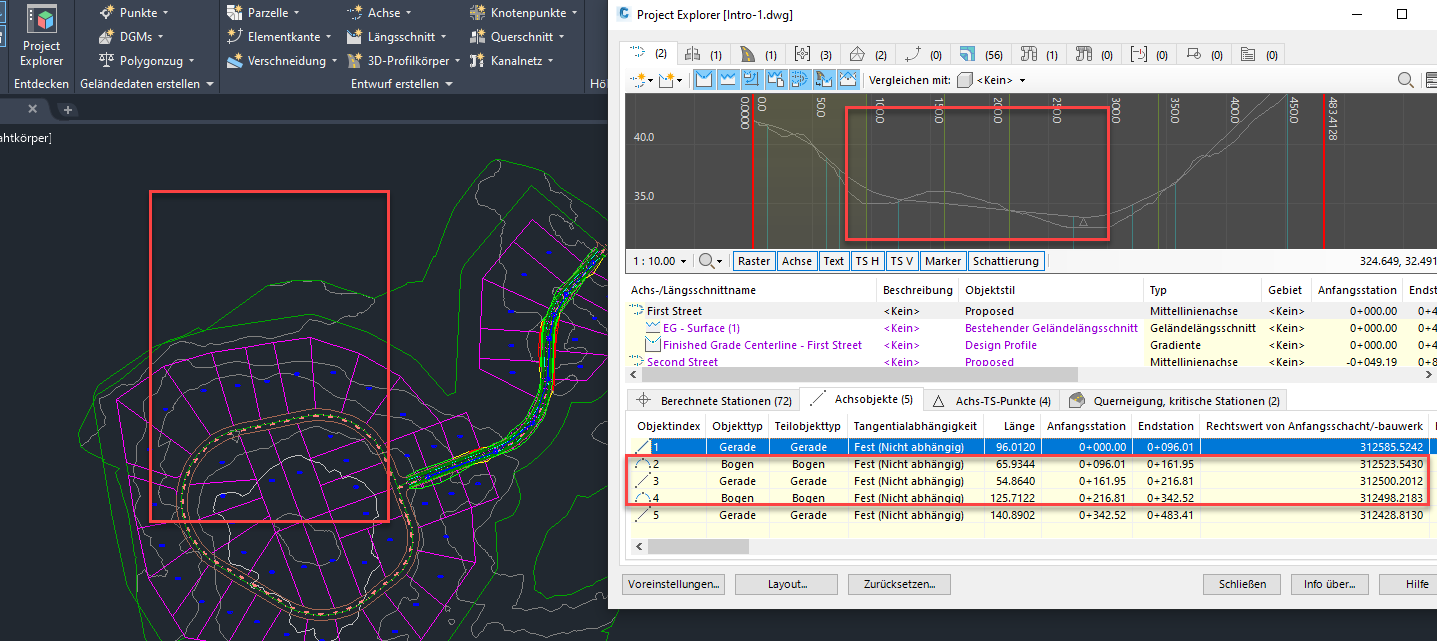Toggle the Marker display option
The image size is (1437, 641).
coord(942,261)
